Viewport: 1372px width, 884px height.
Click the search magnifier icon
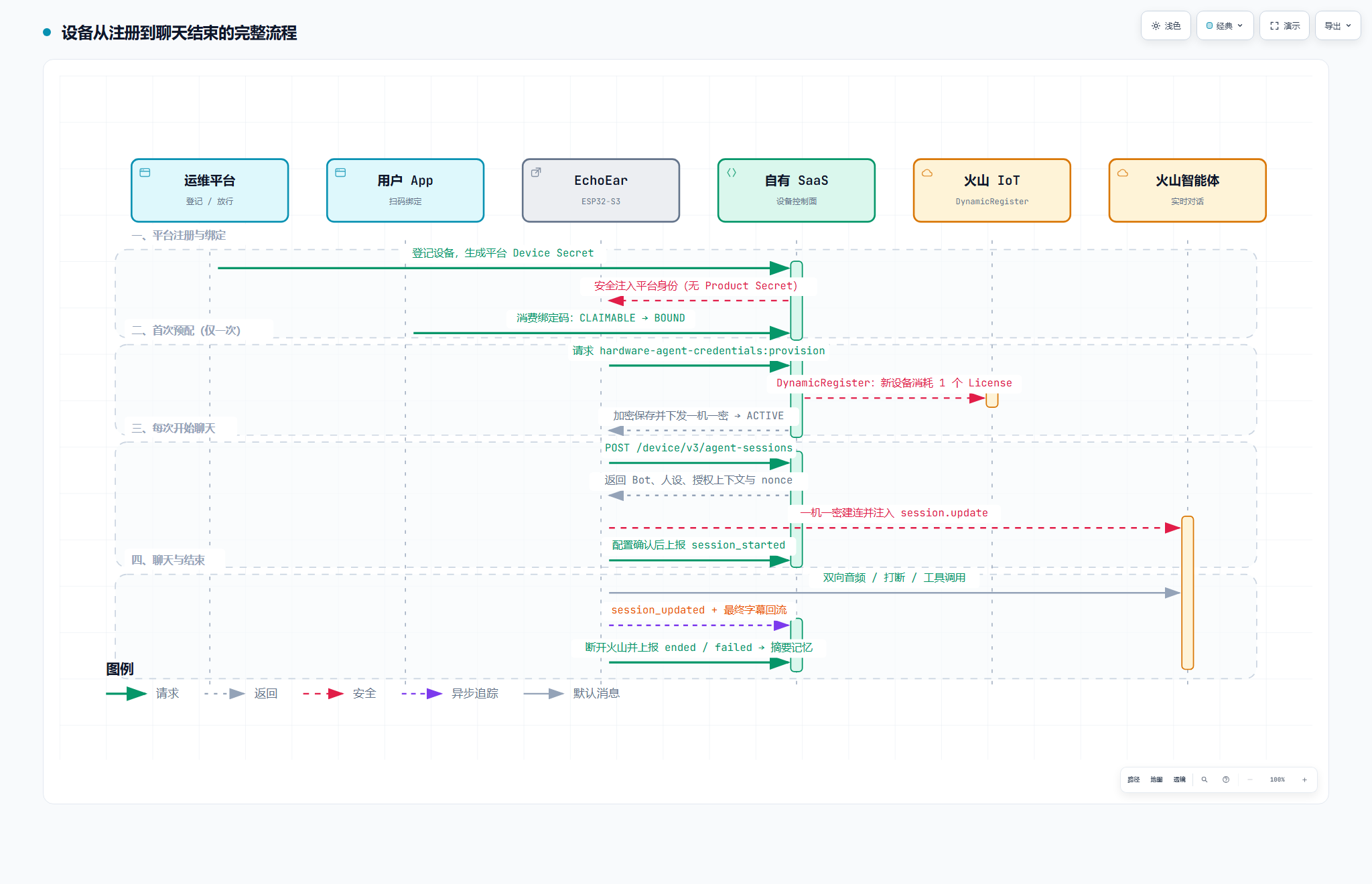[1205, 780]
